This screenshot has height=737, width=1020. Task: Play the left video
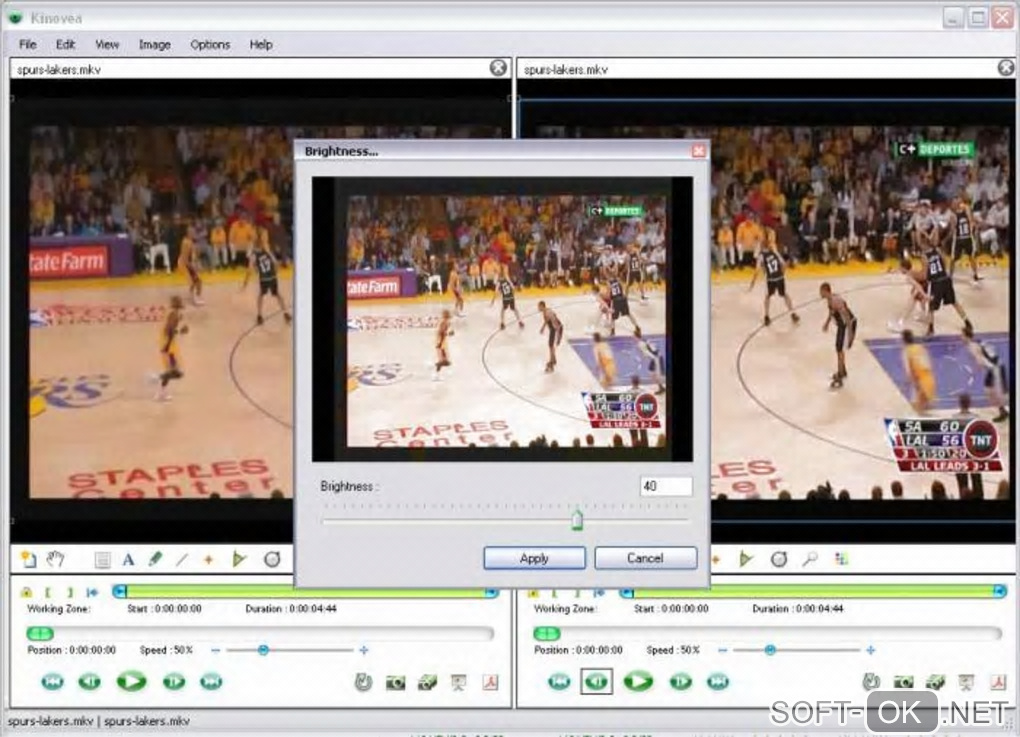coord(131,682)
